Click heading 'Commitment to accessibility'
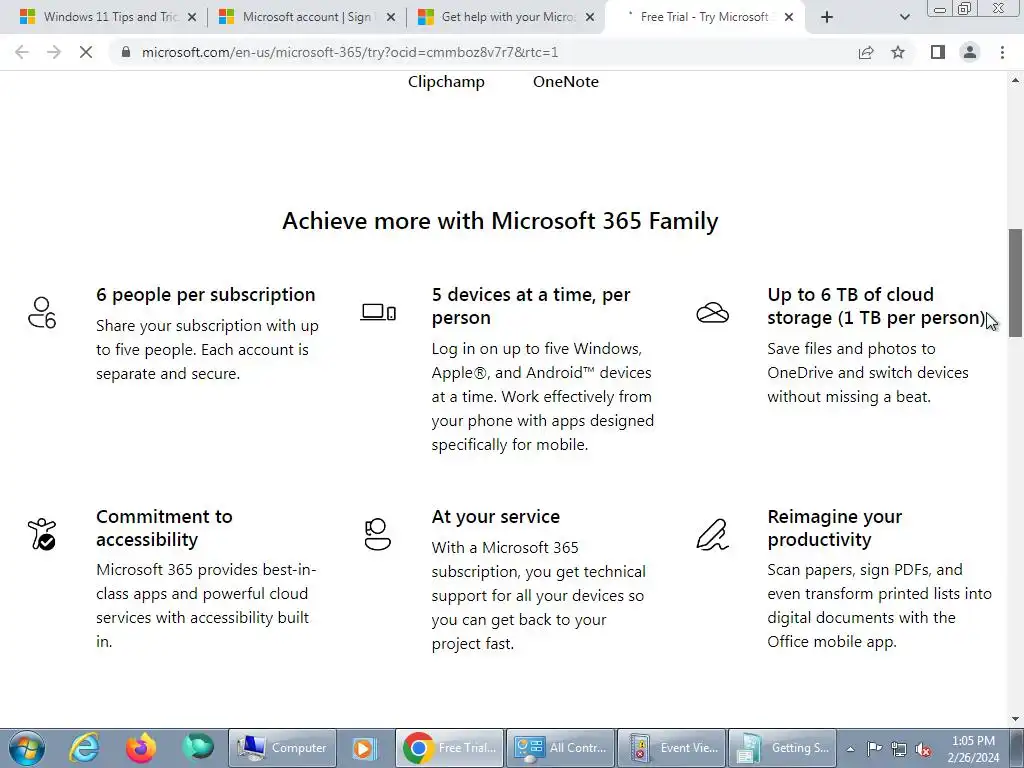1024x768 pixels. pyautogui.click(x=164, y=528)
